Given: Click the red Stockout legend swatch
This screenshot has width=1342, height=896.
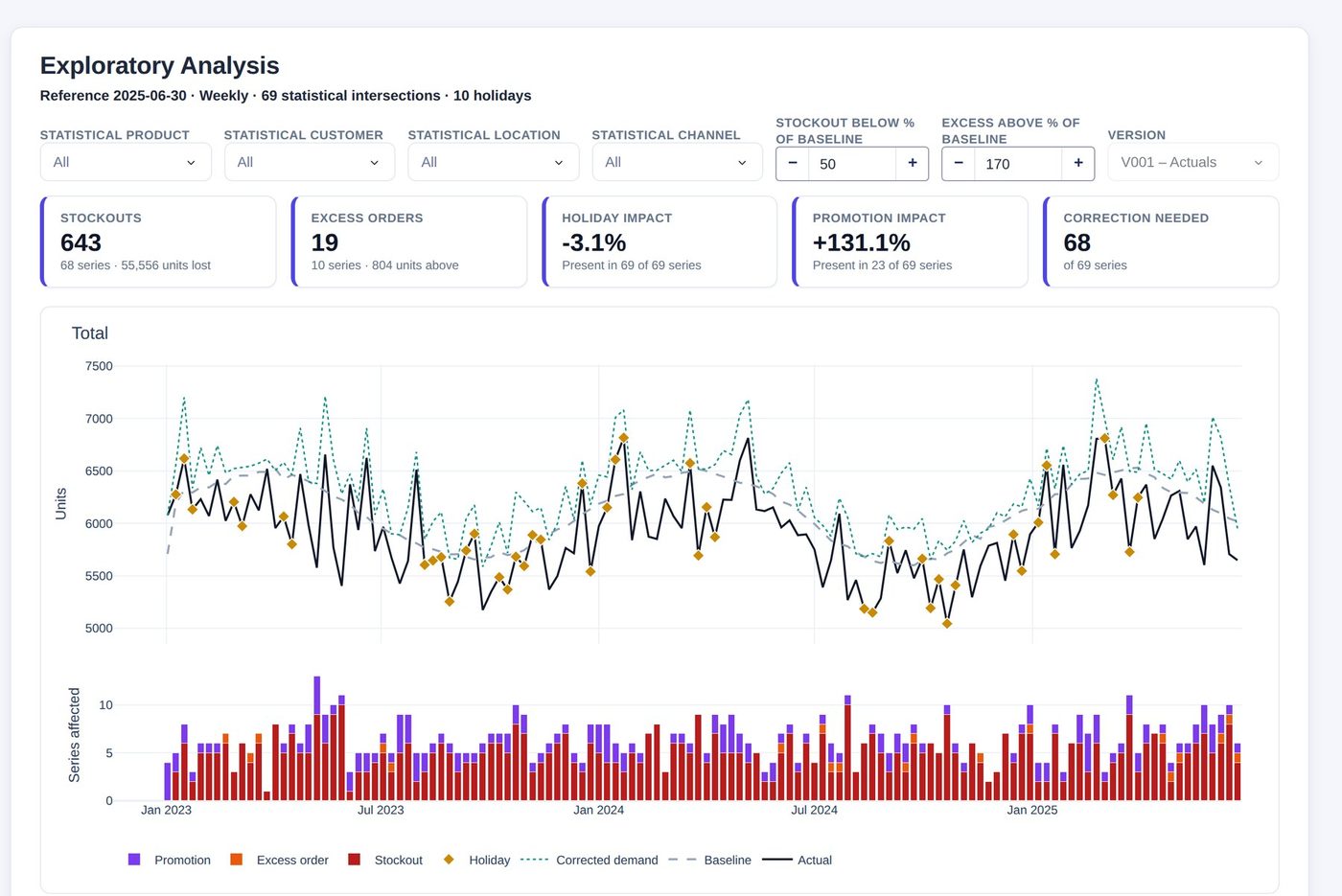Looking at the screenshot, I should coord(354,860).
